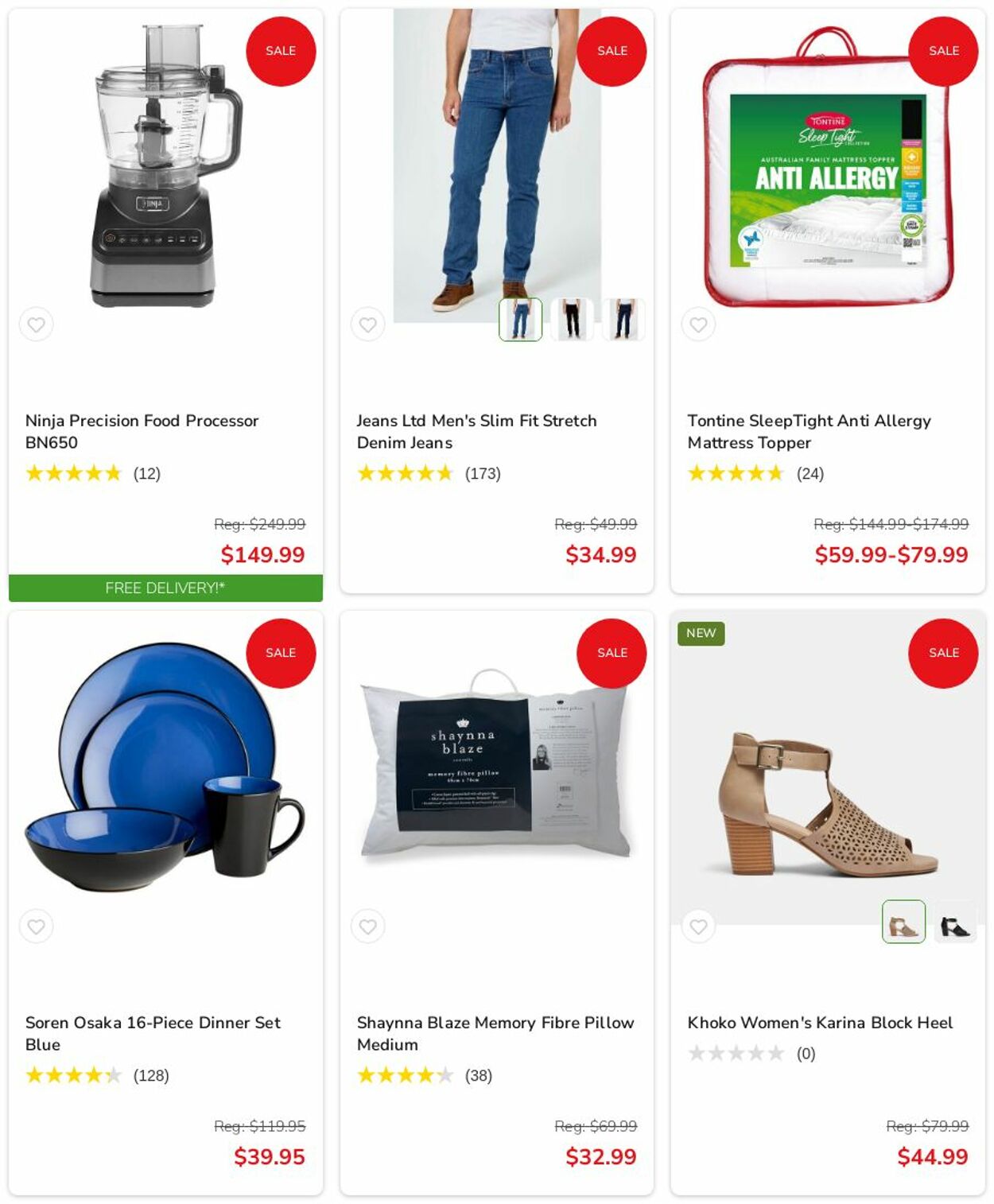Tap heart icon on Khoko Karina Block Heel
Screen dimensions: 994x1204
(x=698, y=926)
